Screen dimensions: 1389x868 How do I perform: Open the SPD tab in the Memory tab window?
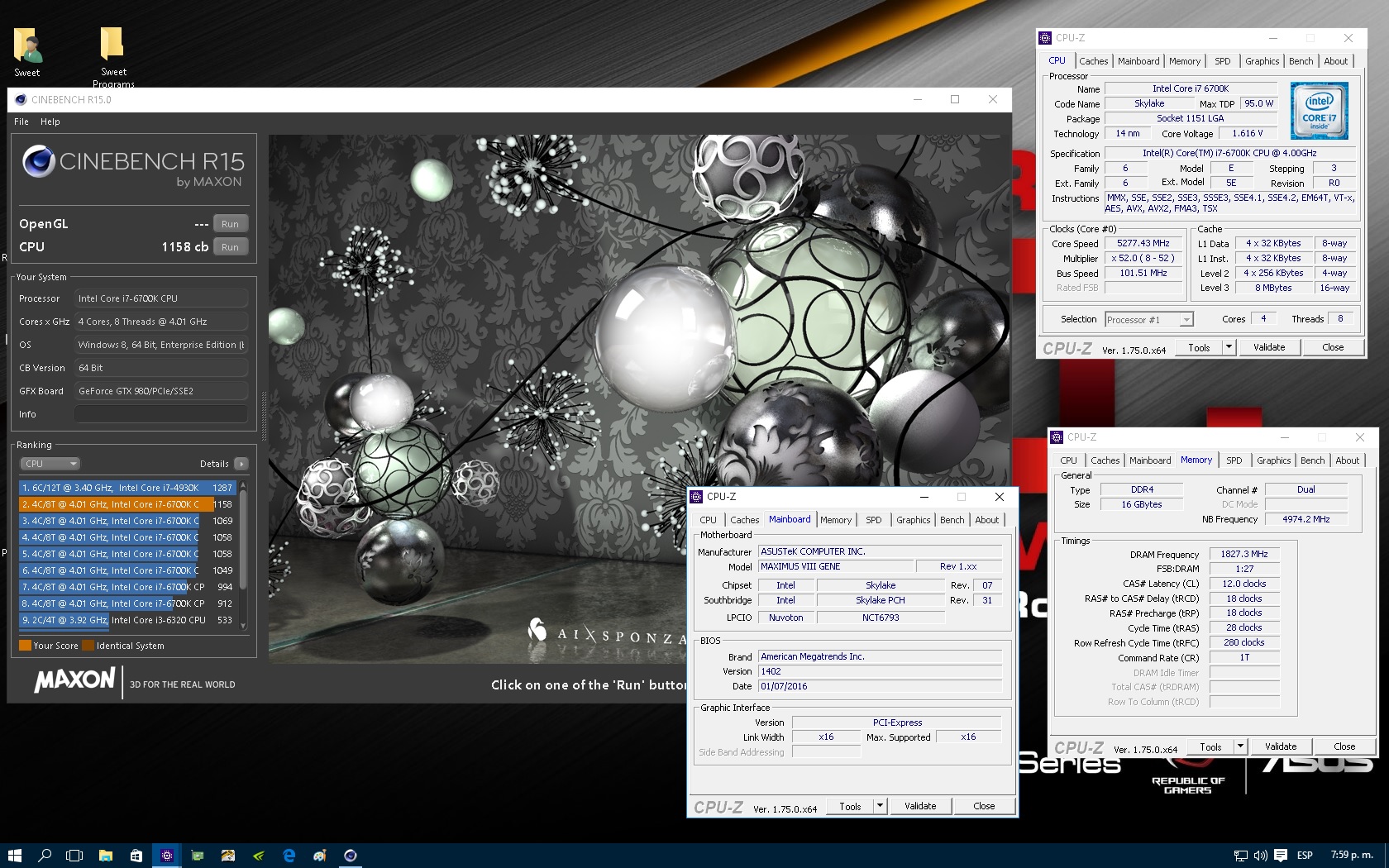click(x=1234, y=460)
